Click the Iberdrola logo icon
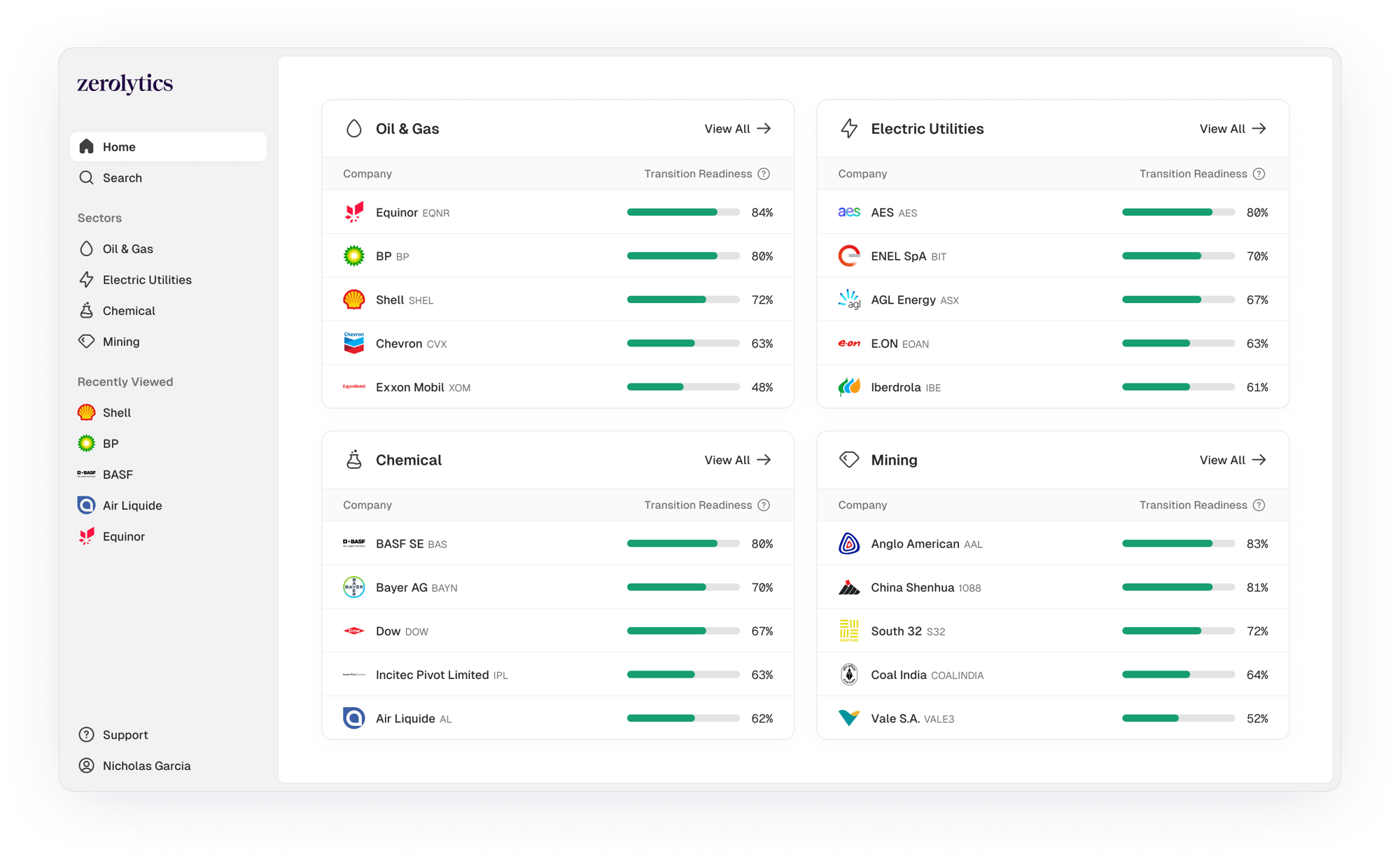Screen dimensions: 1400x861 849,387
